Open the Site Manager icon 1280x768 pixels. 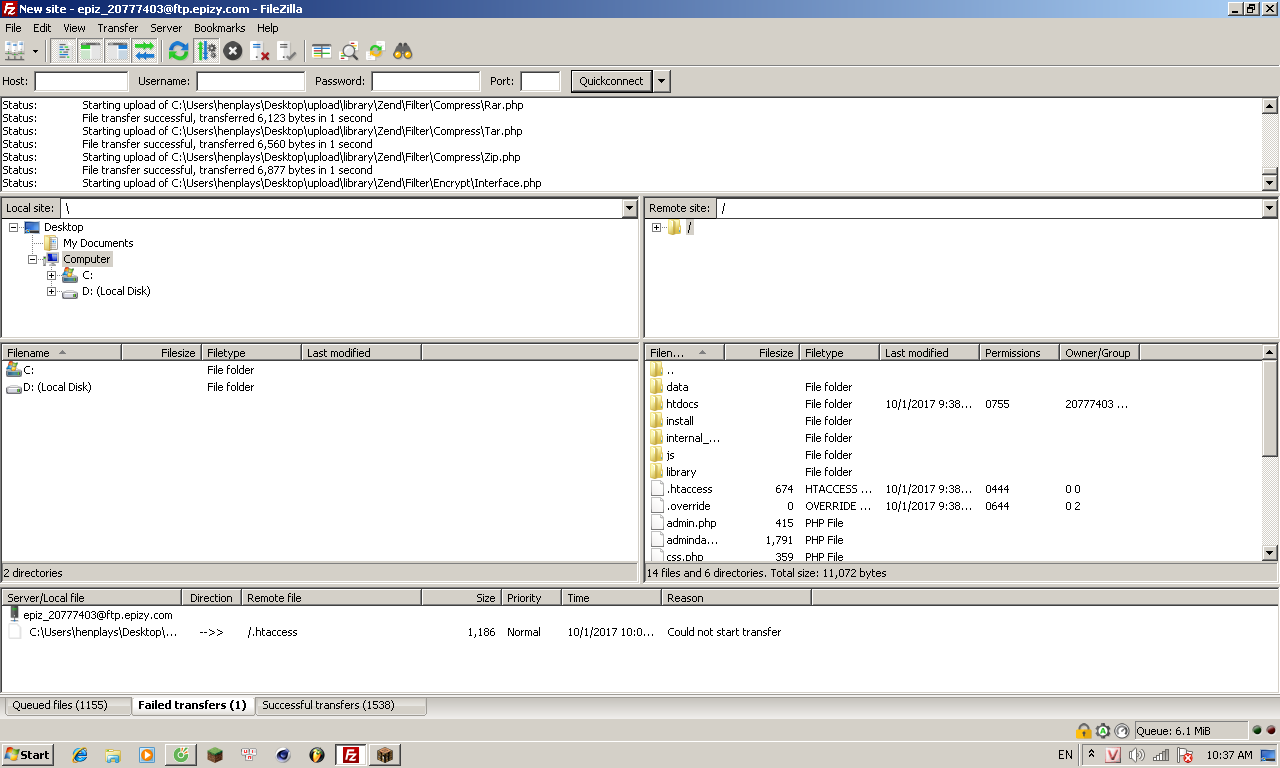pyautogui.click(x=15, y=51)
